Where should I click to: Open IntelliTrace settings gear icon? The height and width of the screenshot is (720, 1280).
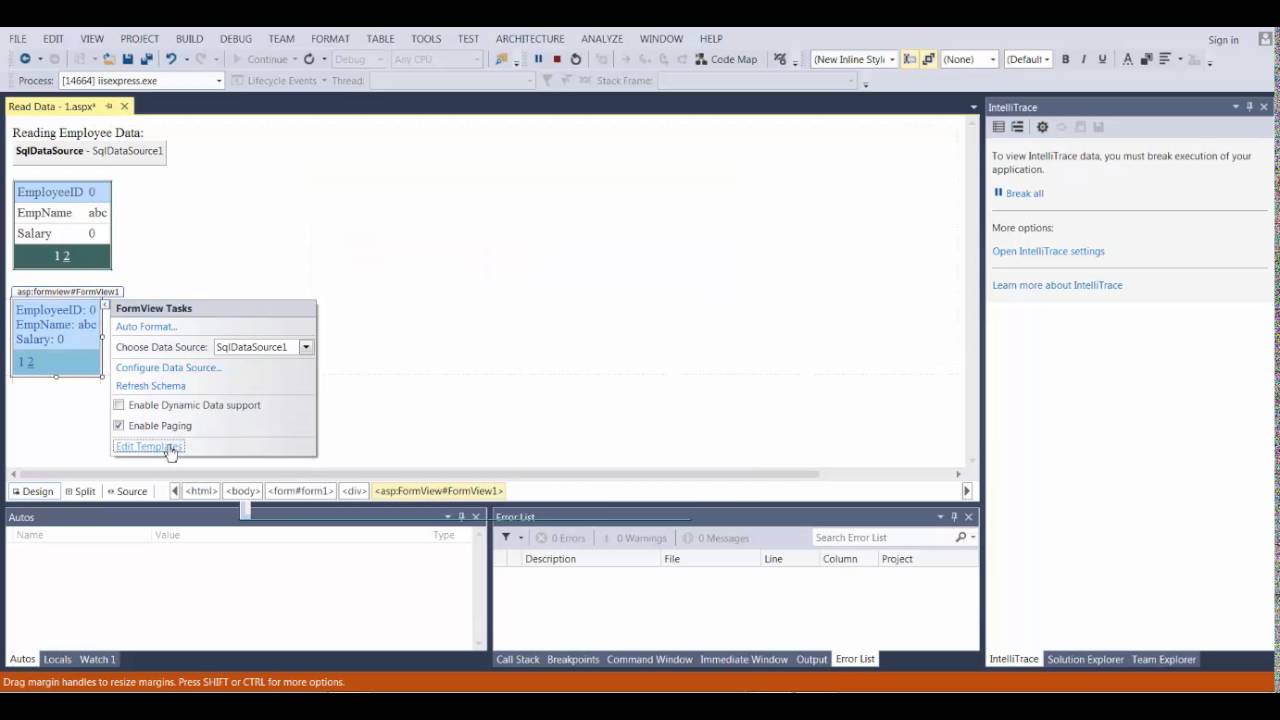[x=1042, y=127]
